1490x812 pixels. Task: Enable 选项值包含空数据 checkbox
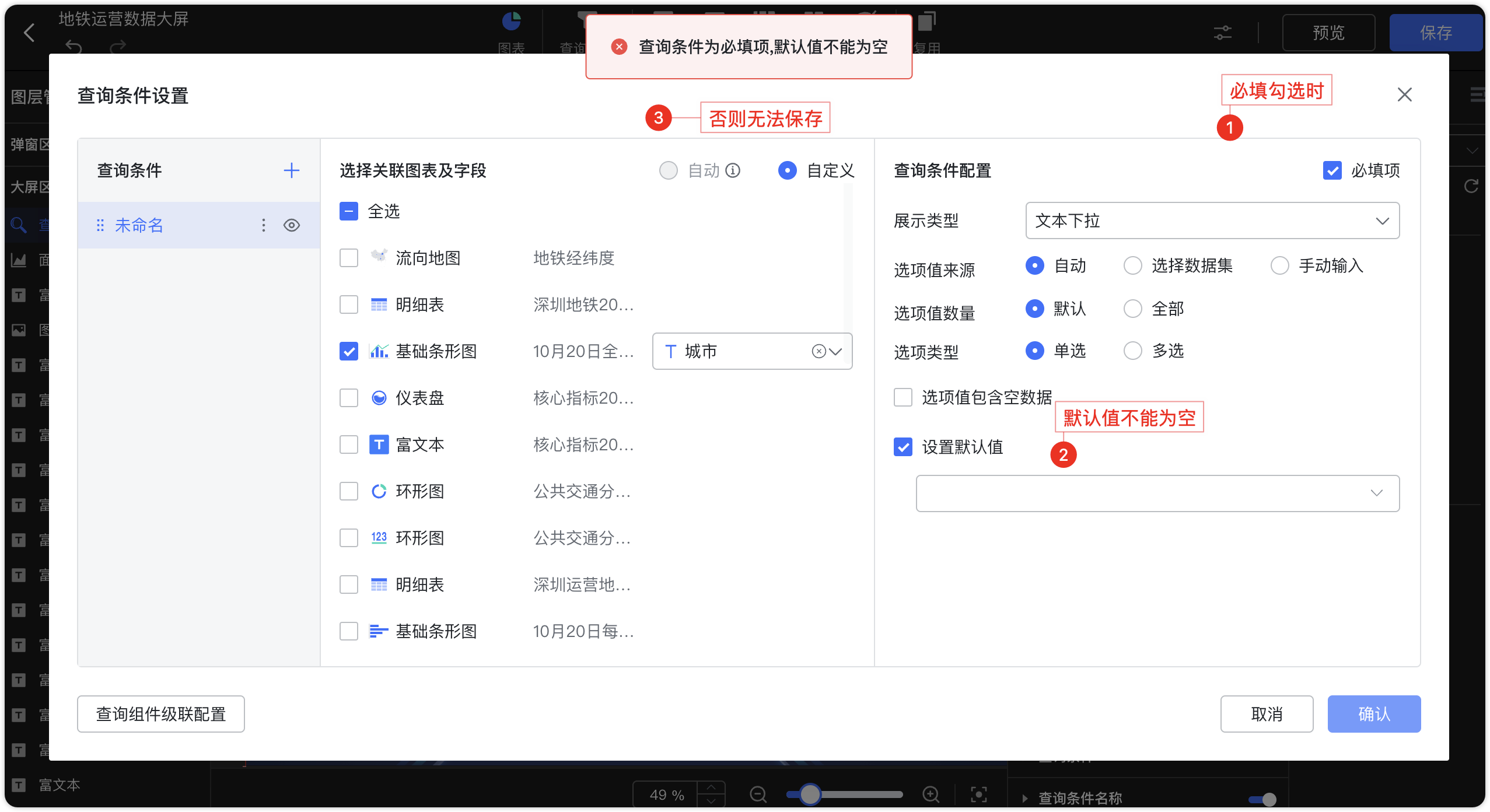(x=903, y=397)
